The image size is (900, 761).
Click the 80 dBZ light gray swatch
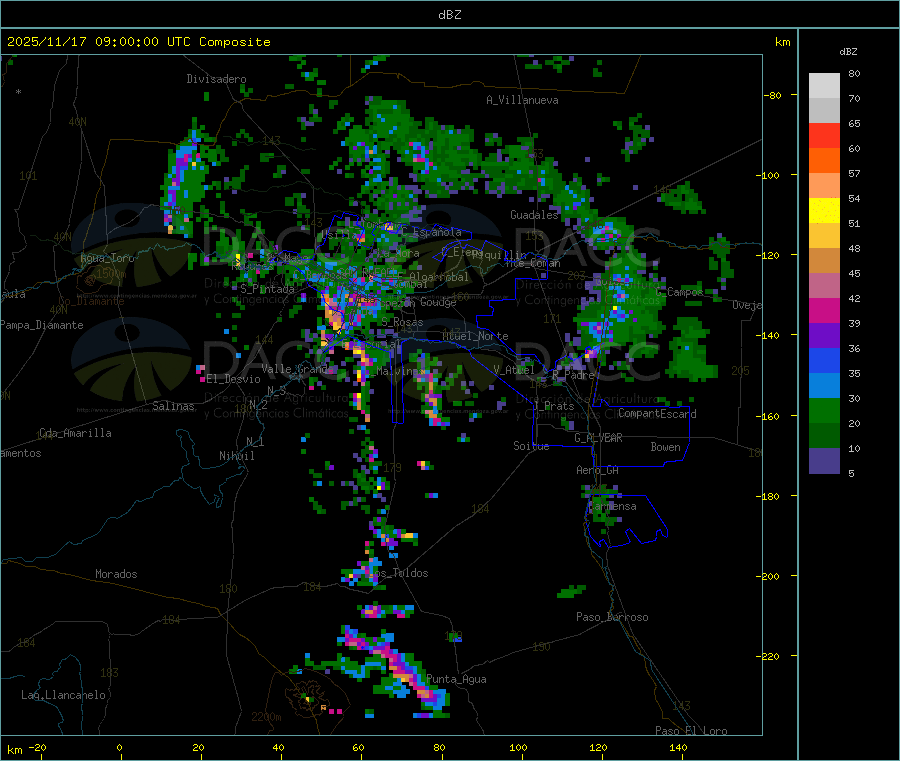tap(824, 86)
